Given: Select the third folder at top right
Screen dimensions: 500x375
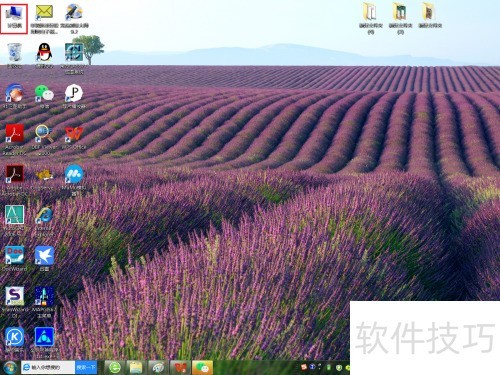Looking at the screenshot, I should point(430,15).
